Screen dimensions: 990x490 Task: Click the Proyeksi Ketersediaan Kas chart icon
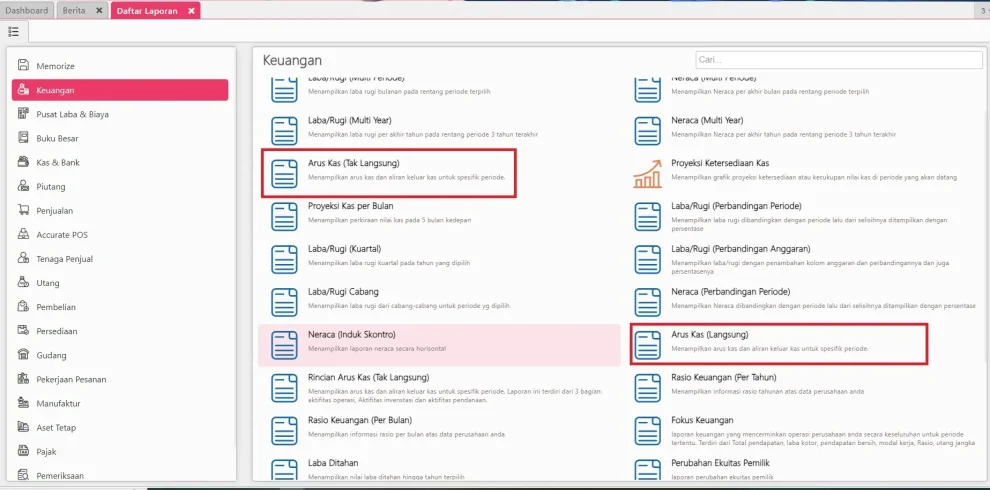point(647,173)
